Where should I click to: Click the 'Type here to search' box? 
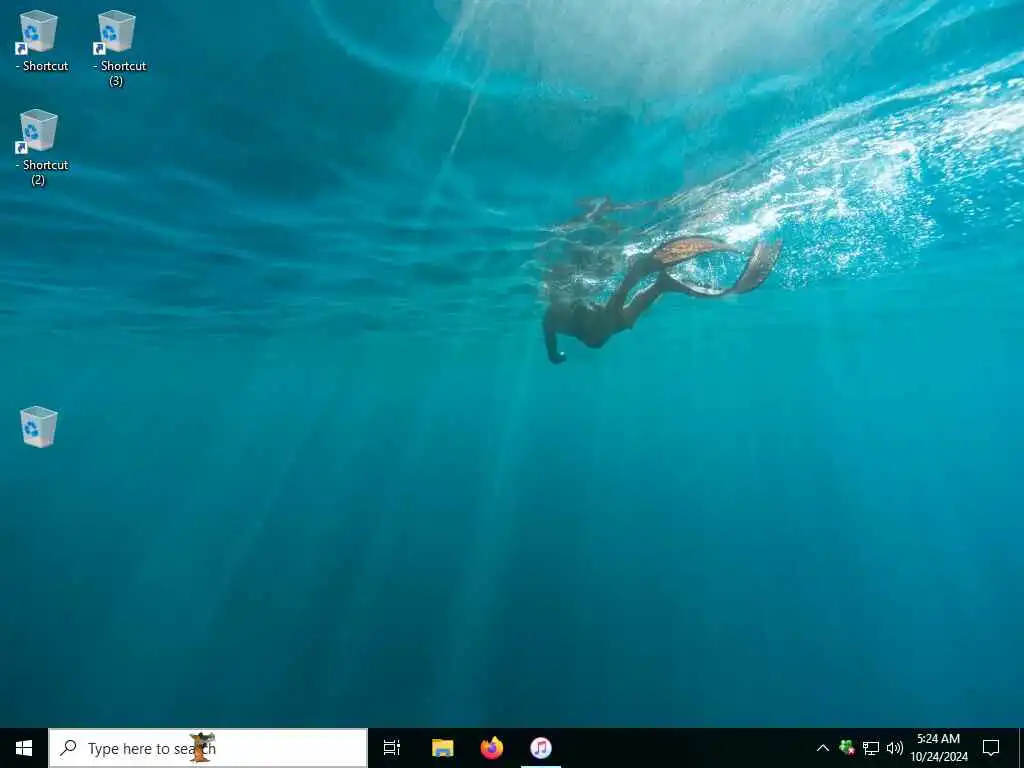(208, 748)
